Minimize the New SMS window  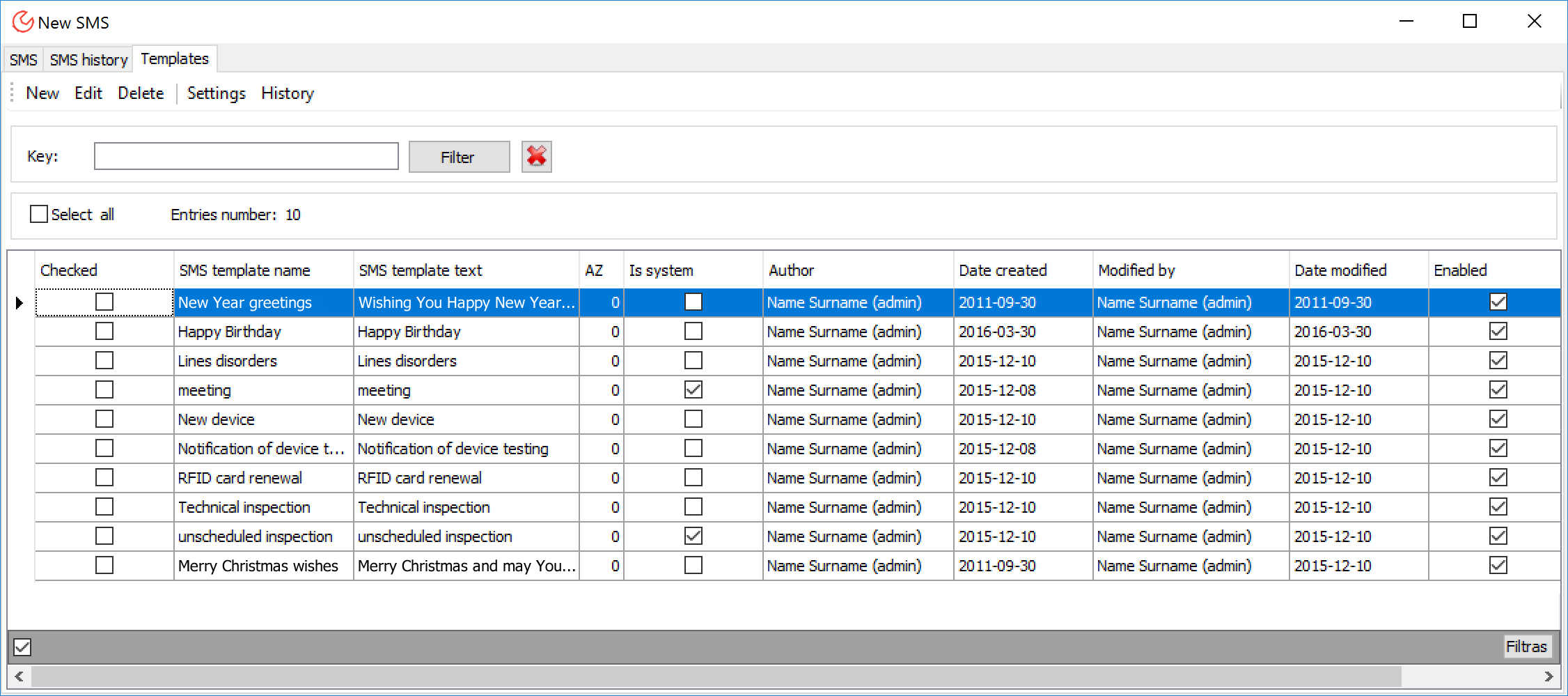tap(1406, 22)
